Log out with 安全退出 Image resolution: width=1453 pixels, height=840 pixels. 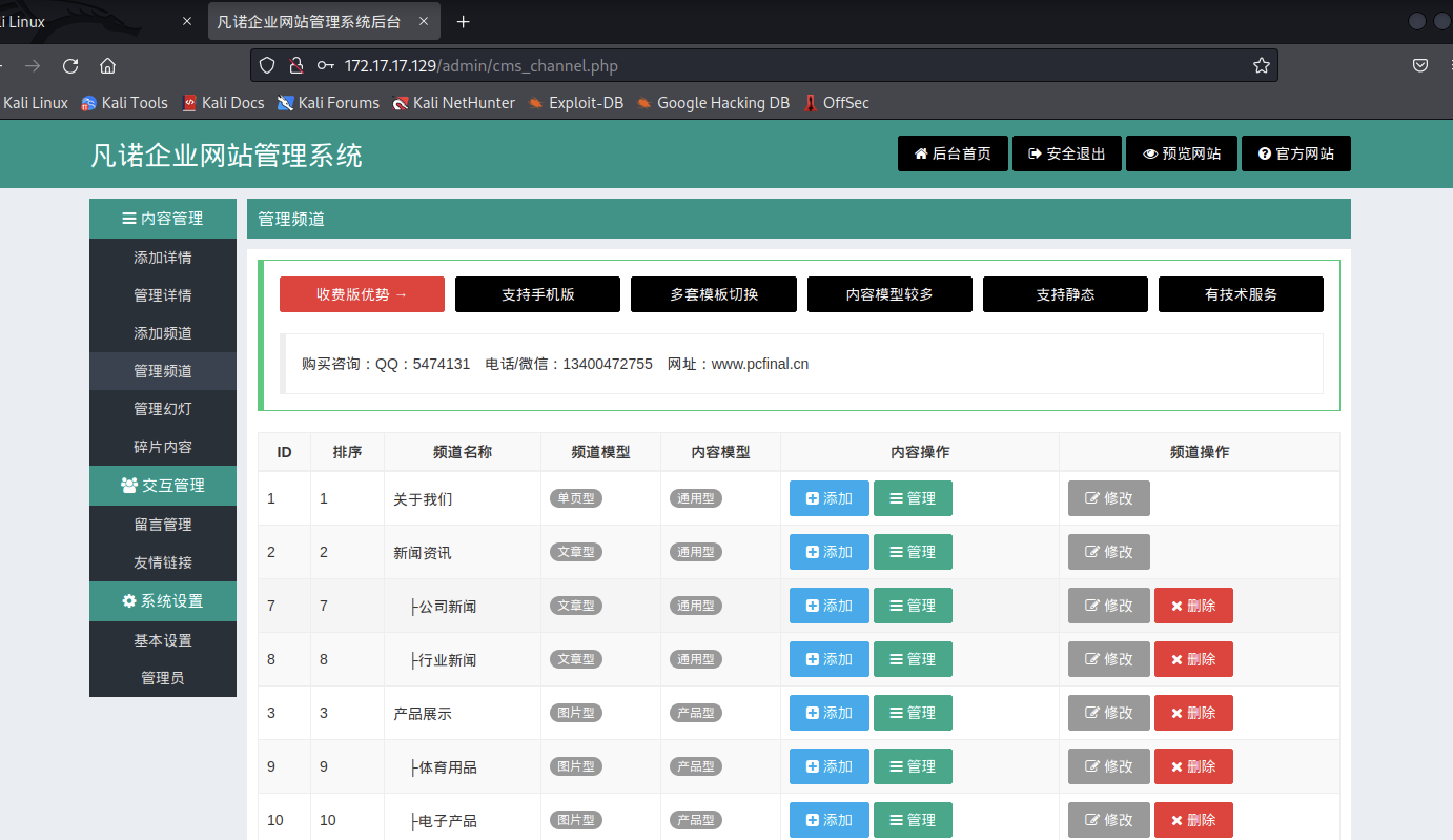(1067, 153)
